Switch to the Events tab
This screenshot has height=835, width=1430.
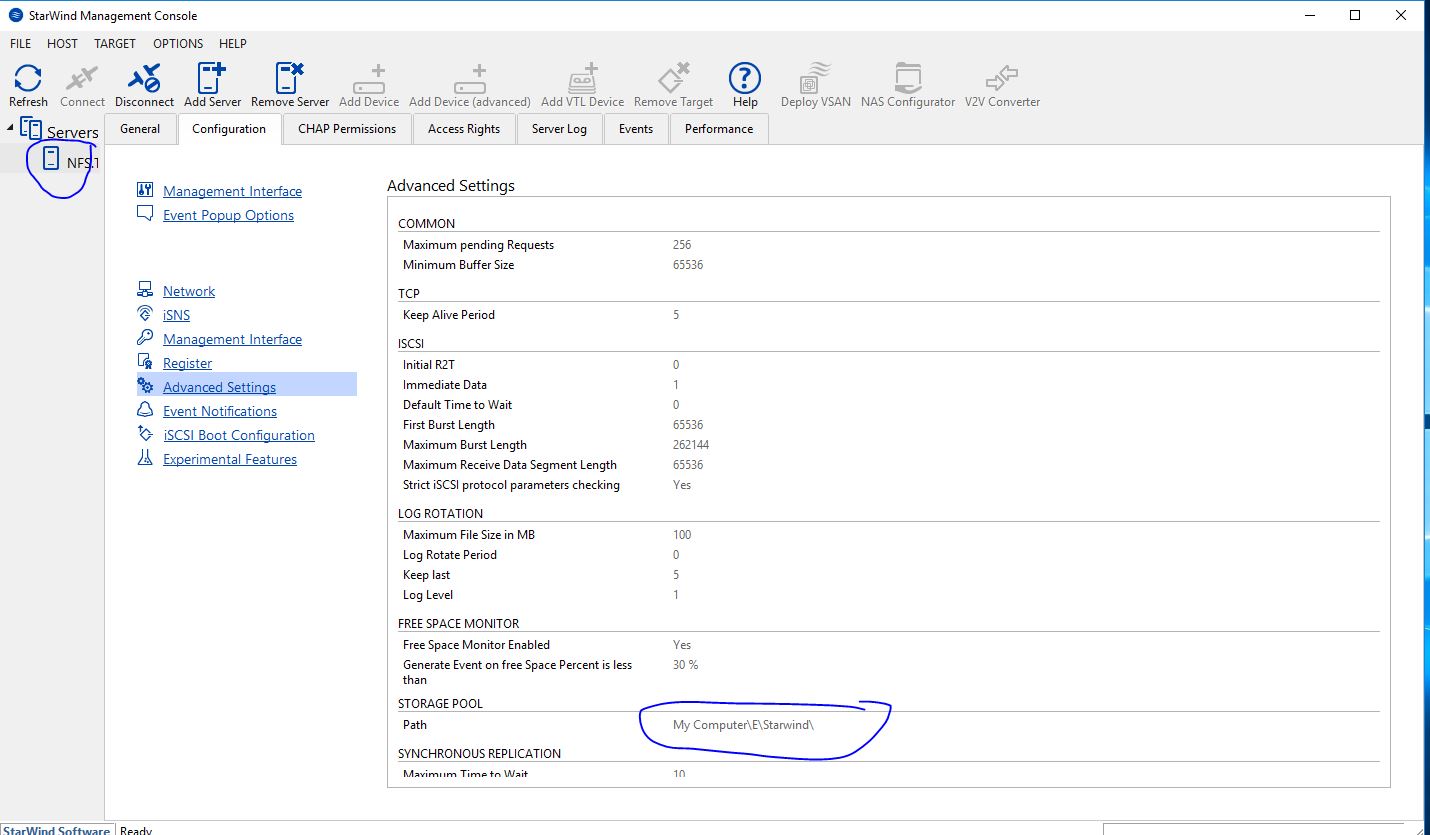tap(635, 129)
